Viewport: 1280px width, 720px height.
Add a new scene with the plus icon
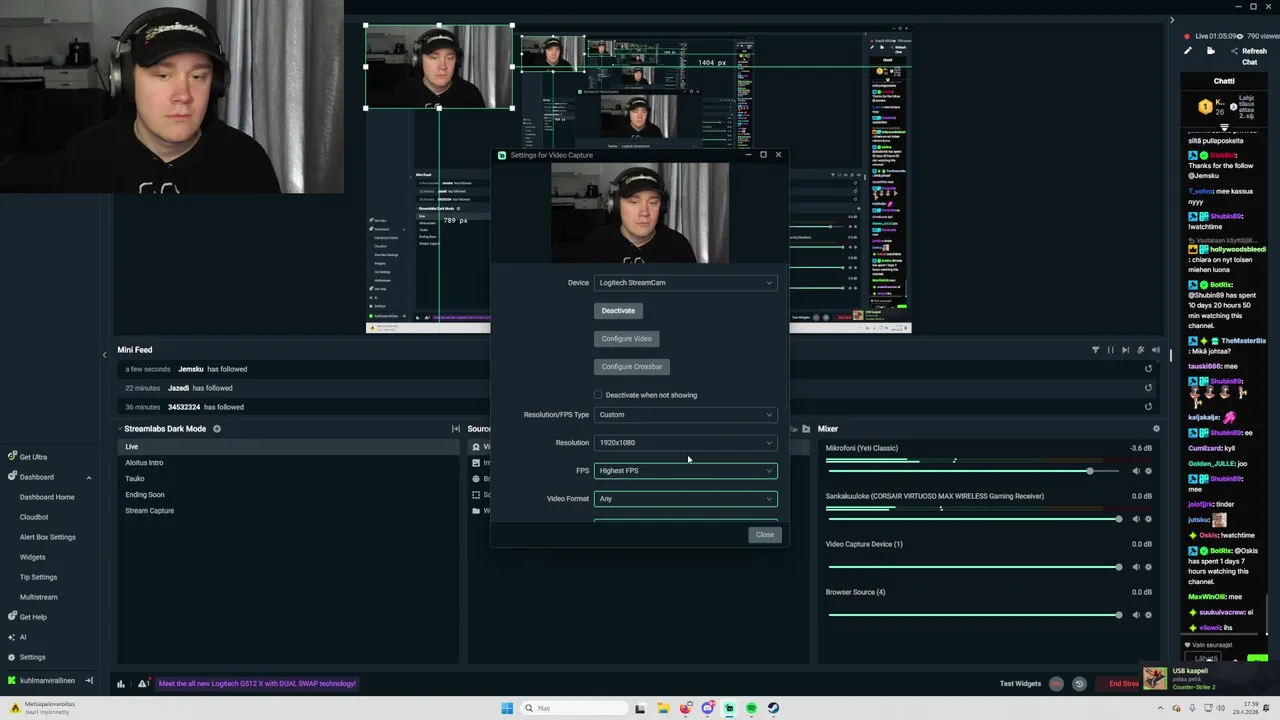(x=216, y=429)
